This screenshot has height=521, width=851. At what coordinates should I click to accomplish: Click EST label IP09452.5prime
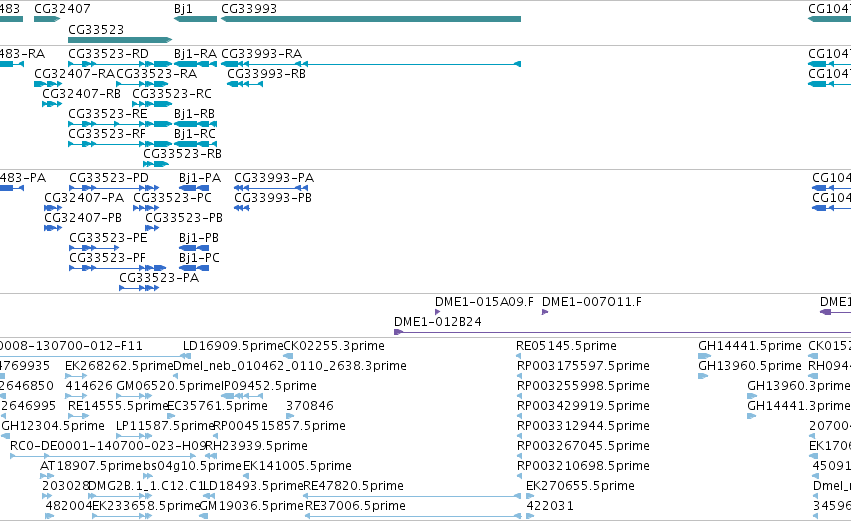[269, 386]
